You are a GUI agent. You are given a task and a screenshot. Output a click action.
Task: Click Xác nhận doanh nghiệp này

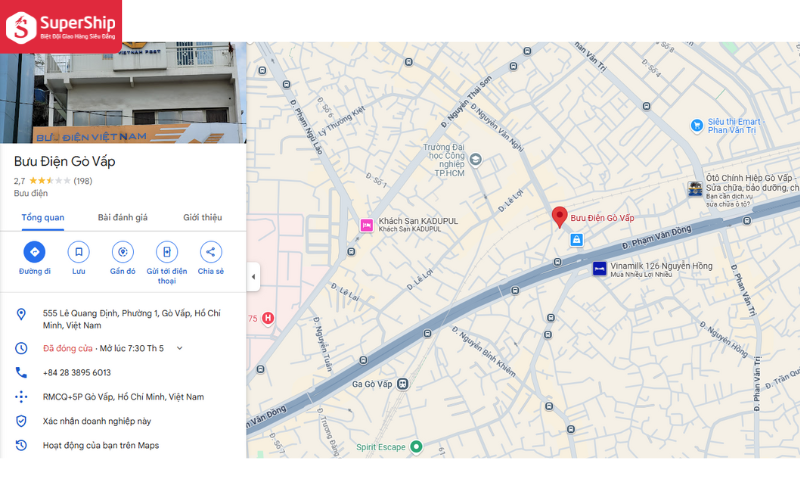(x=97, y=421)
